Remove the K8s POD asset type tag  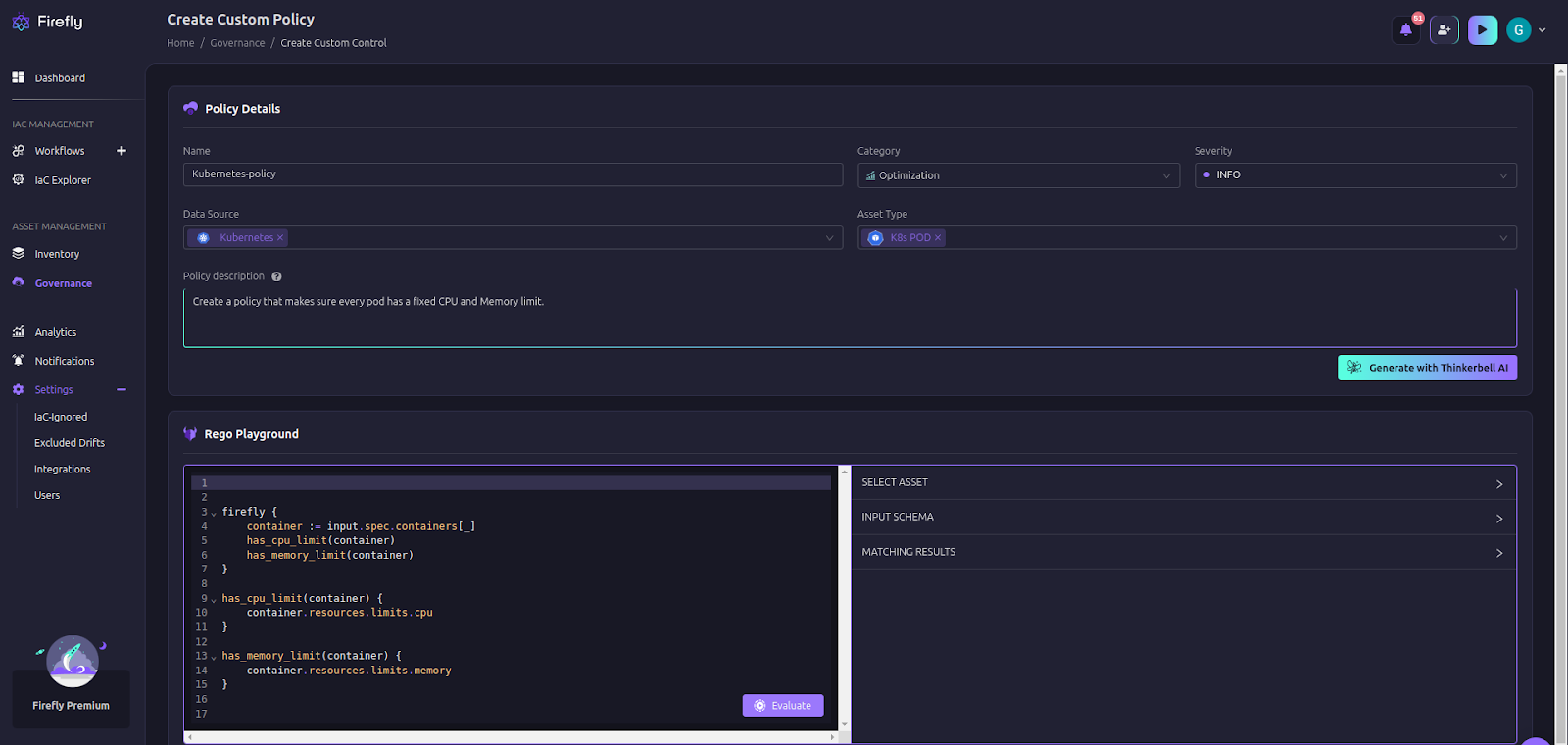[938, 238]
